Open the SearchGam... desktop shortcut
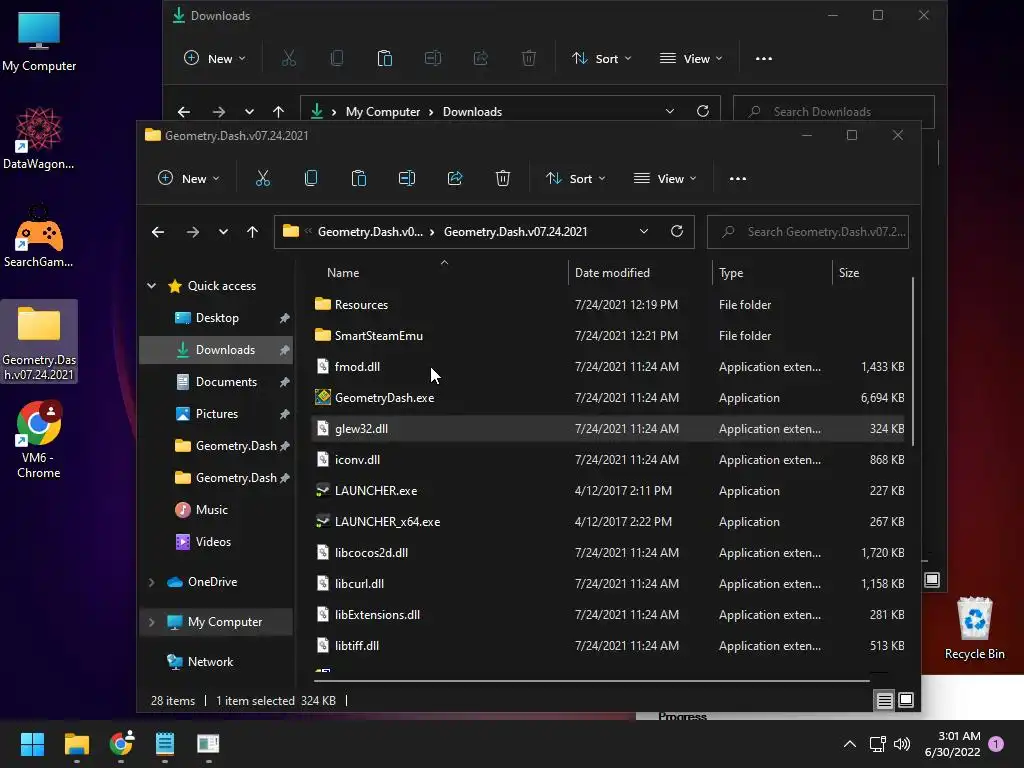The height and width of the screenshot is (768, 1024). tap(39, 236)
